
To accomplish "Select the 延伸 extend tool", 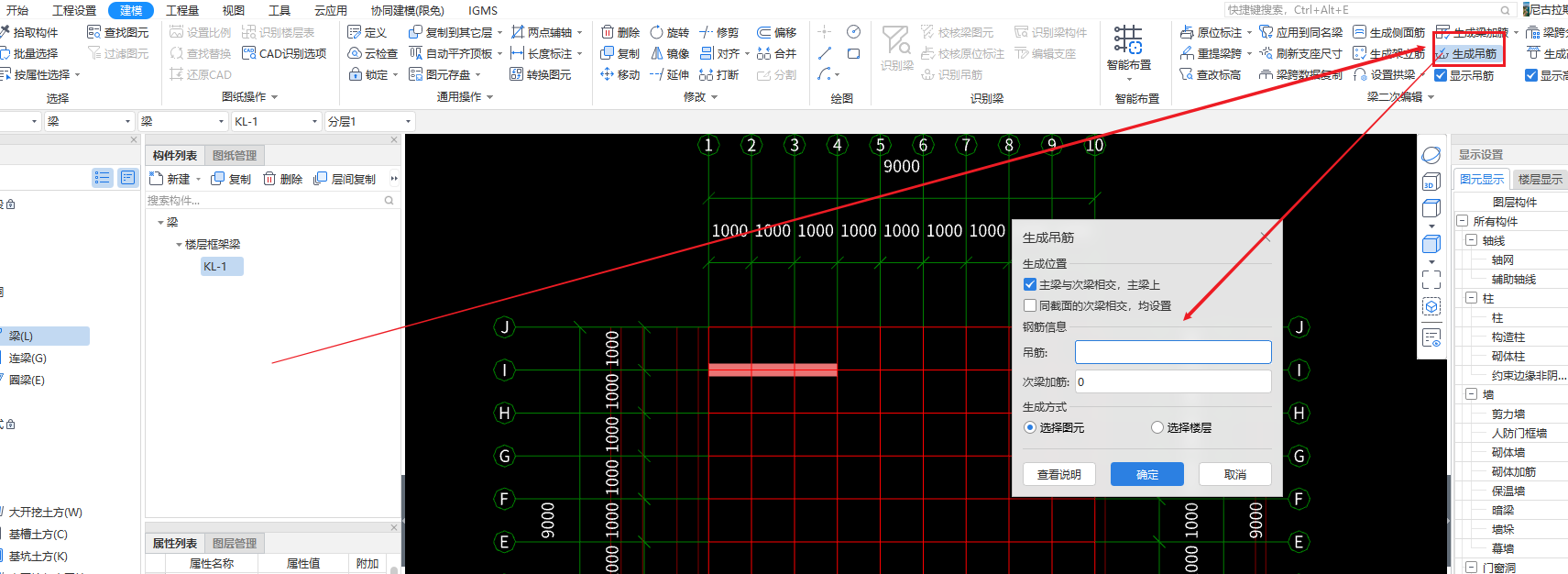I will (x=670, y=74).
